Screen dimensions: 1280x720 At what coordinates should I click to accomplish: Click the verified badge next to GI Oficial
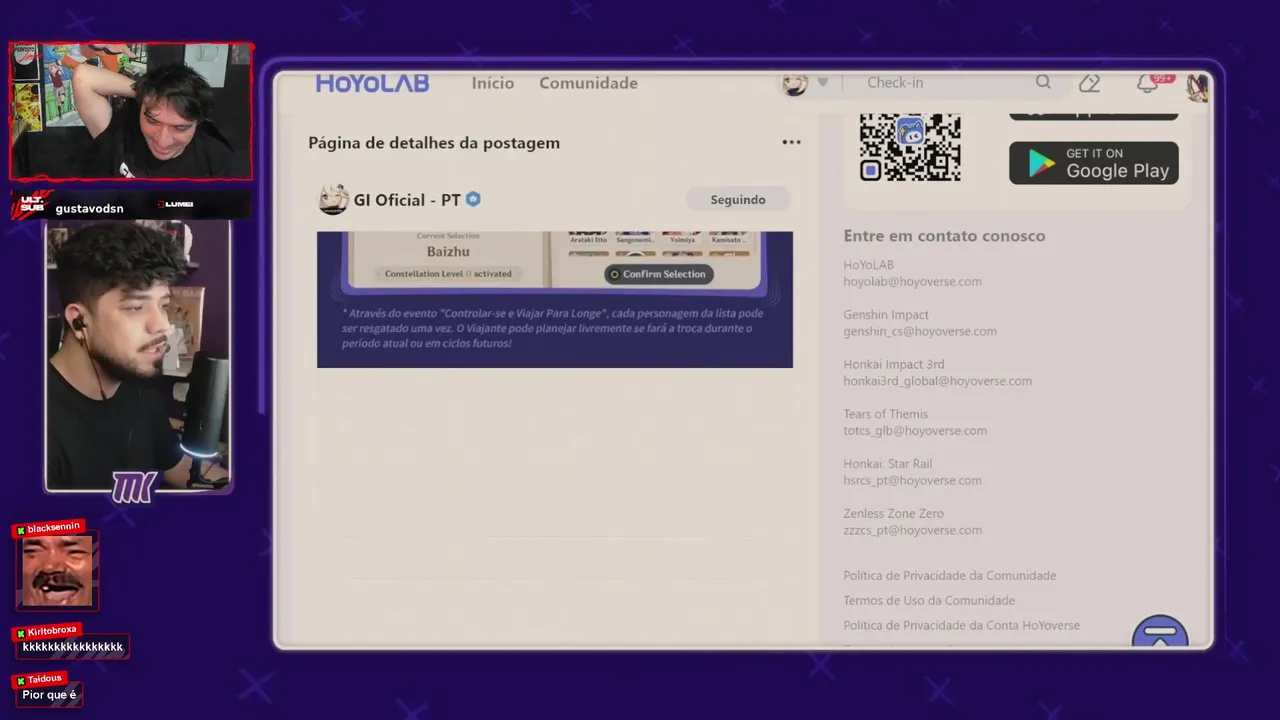(473, 199)
